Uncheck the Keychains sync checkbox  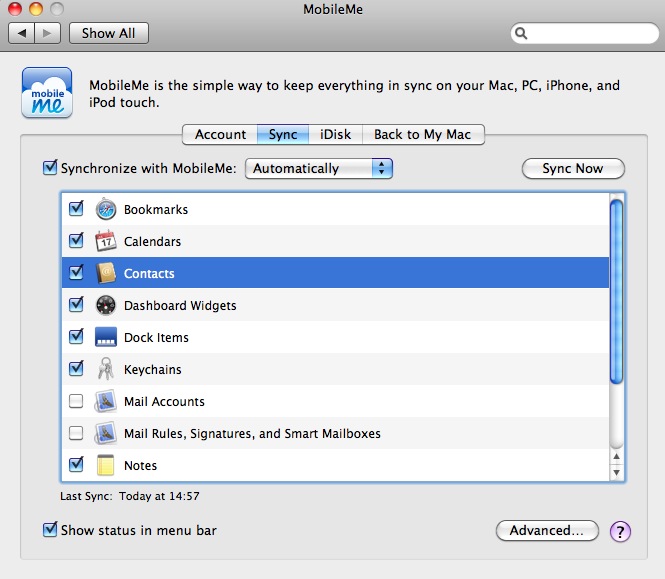point(76,368)
